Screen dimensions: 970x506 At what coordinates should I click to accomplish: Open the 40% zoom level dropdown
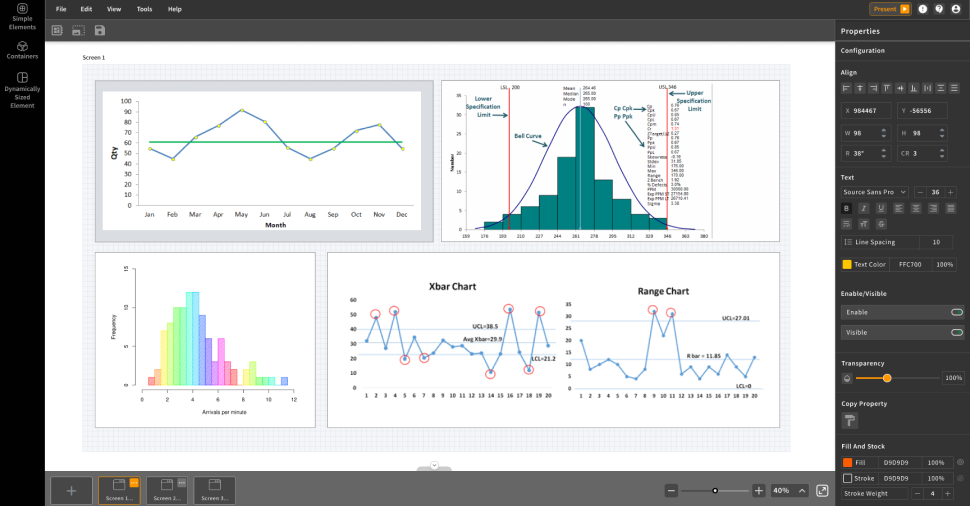786,490
